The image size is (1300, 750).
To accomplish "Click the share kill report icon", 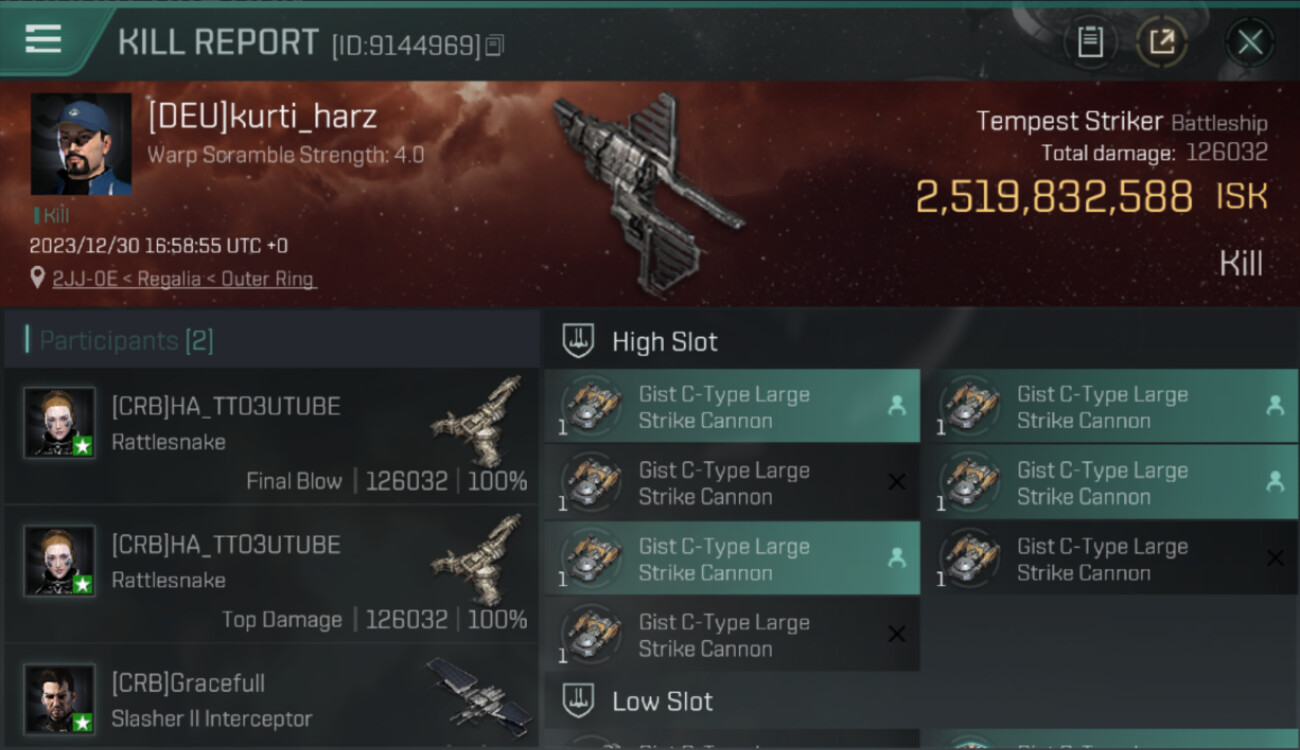I will (x=1162, y=42).
